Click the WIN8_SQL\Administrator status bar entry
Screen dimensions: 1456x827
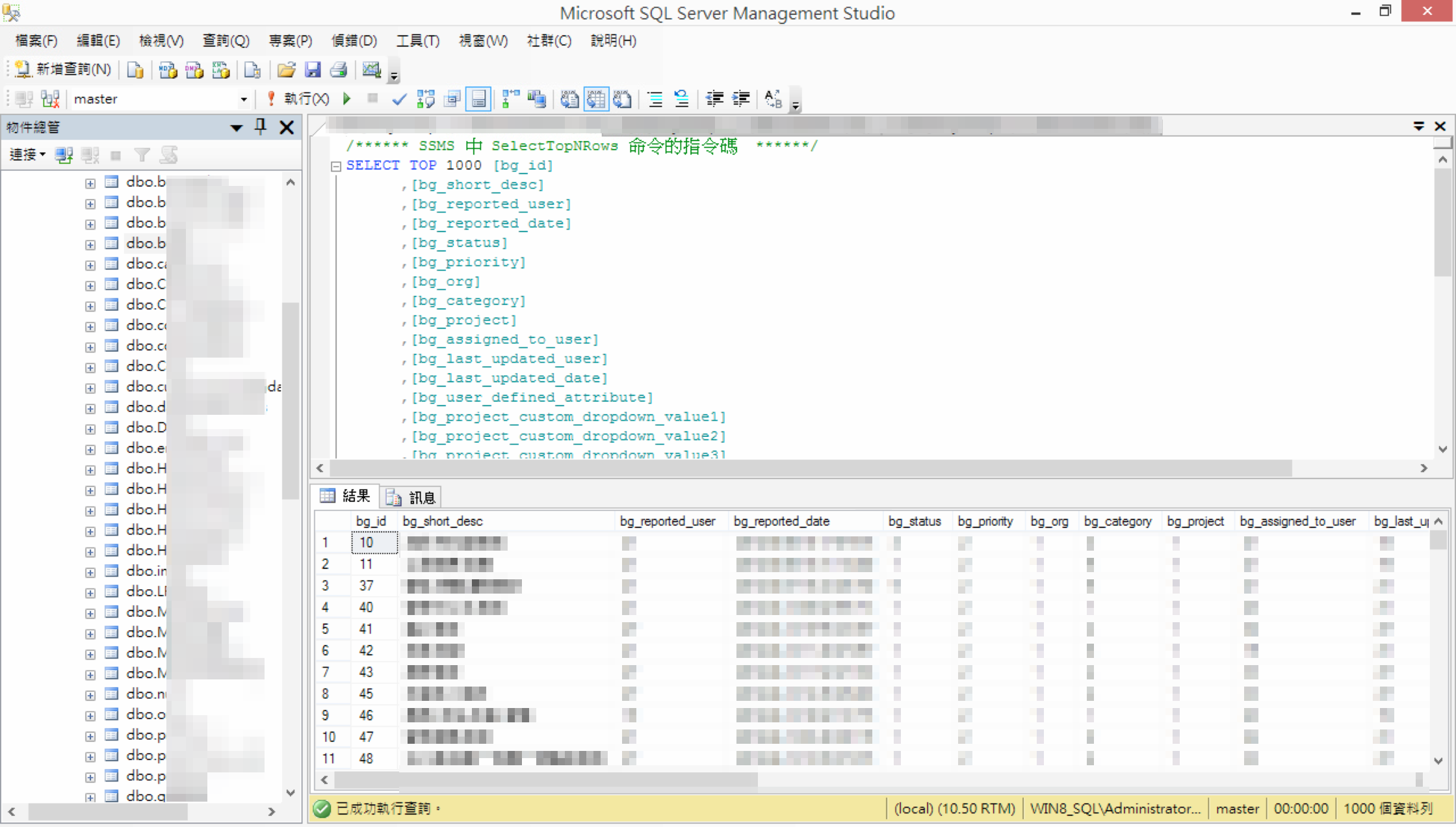pos(1115,809)
